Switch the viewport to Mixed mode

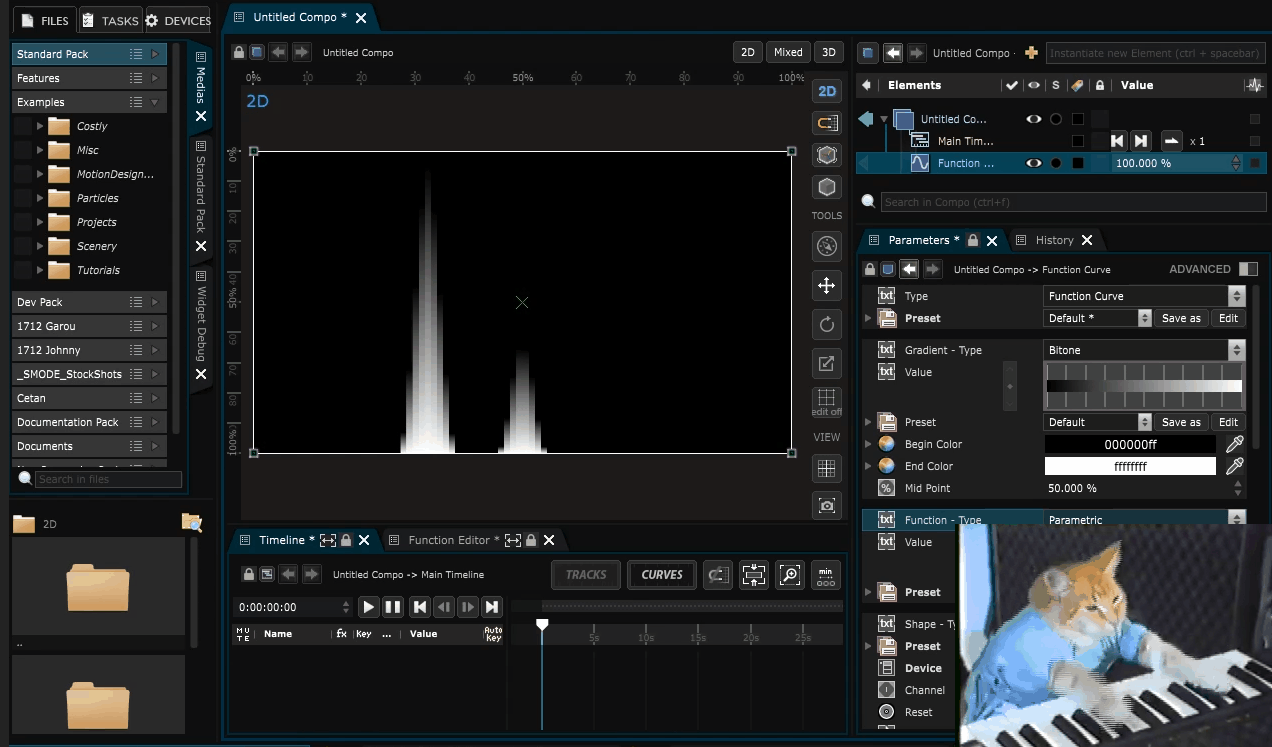point(788,52)
